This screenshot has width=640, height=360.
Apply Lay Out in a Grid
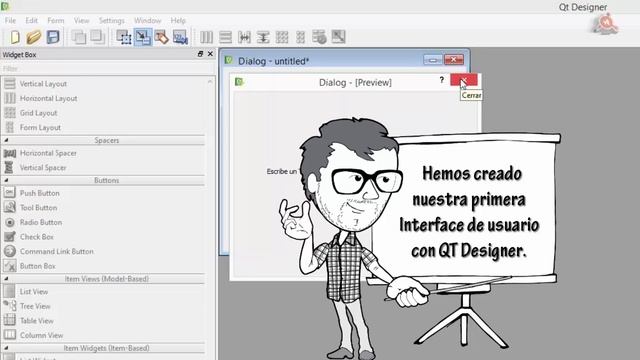[x=282, y=37]
